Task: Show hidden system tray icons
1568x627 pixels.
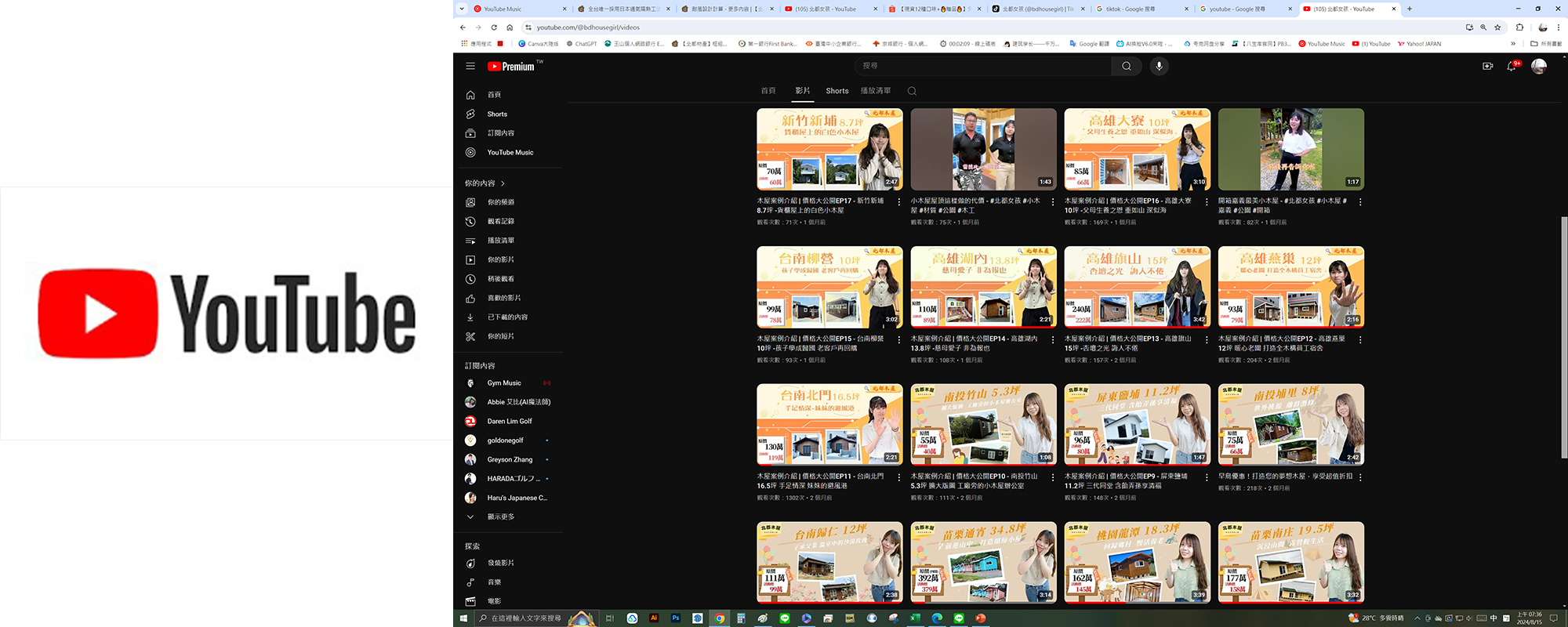Action: click(x=1417, y=618)
